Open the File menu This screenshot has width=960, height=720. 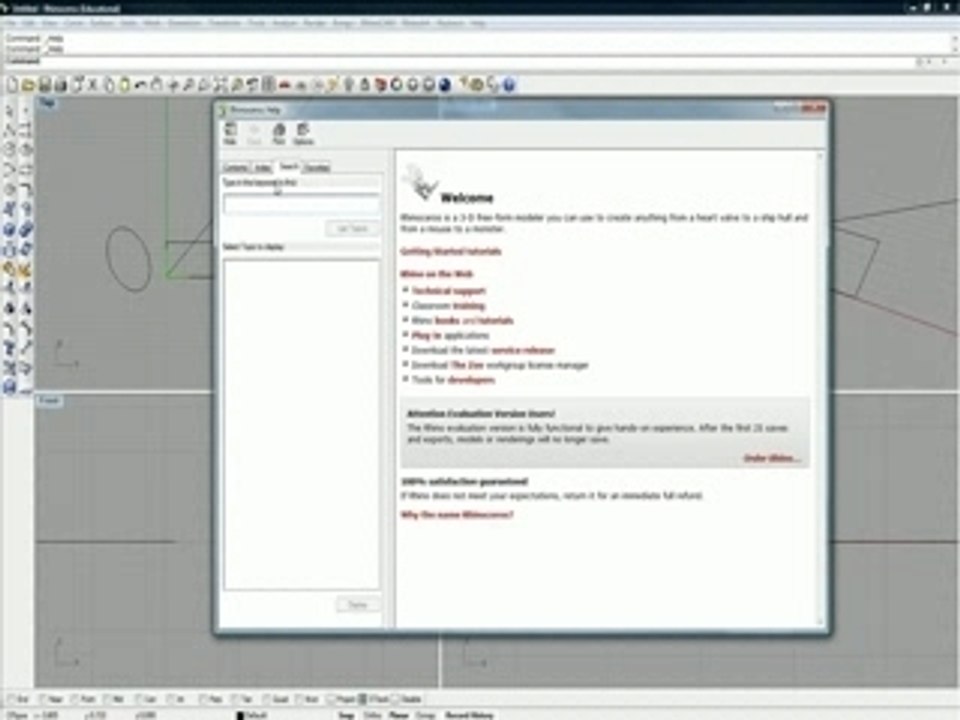point(10,23)
